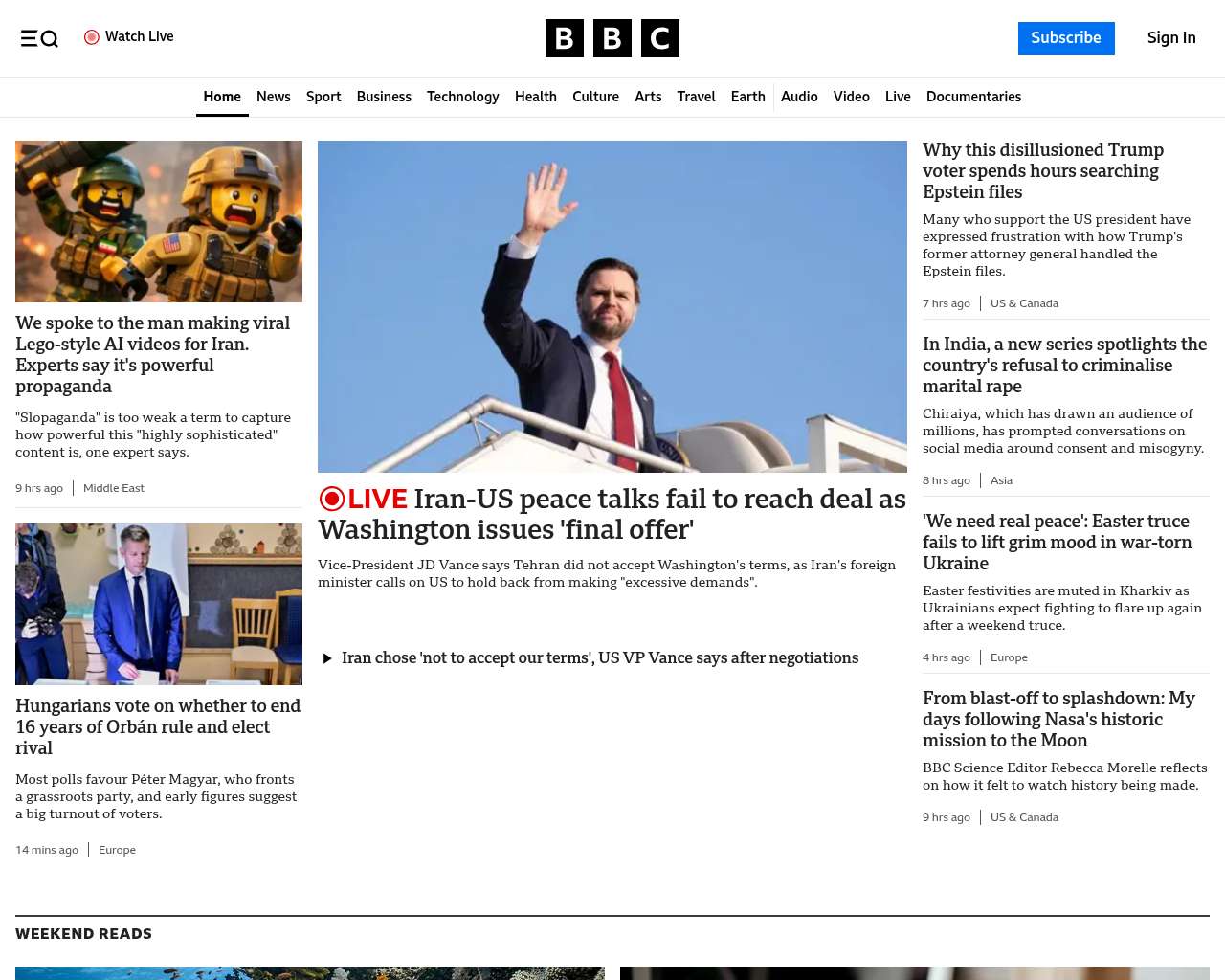Read India marital rape series article

tap(1064, 365)
